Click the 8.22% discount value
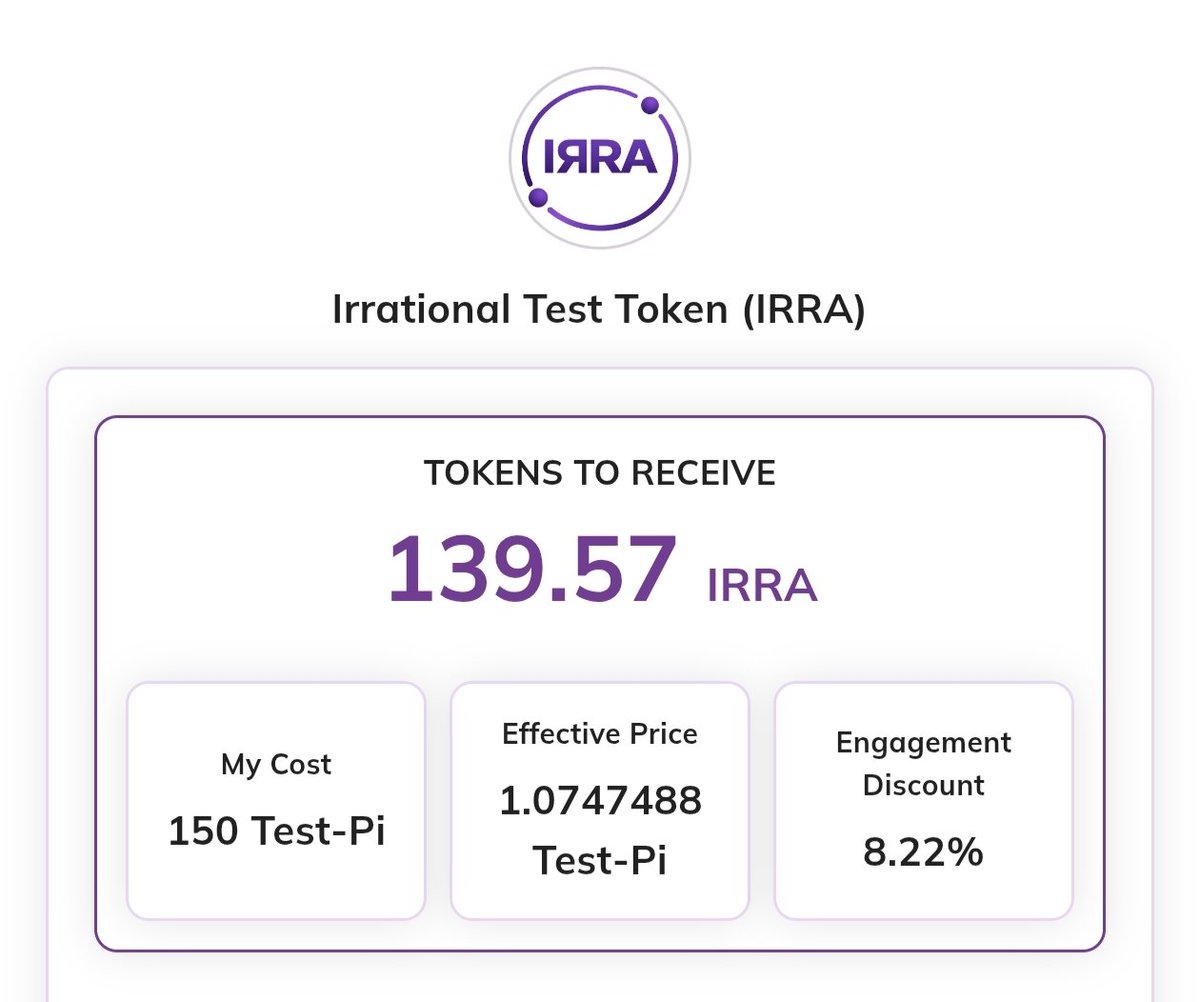Screen dimensions: 1200x1002 tap(924, 852)
